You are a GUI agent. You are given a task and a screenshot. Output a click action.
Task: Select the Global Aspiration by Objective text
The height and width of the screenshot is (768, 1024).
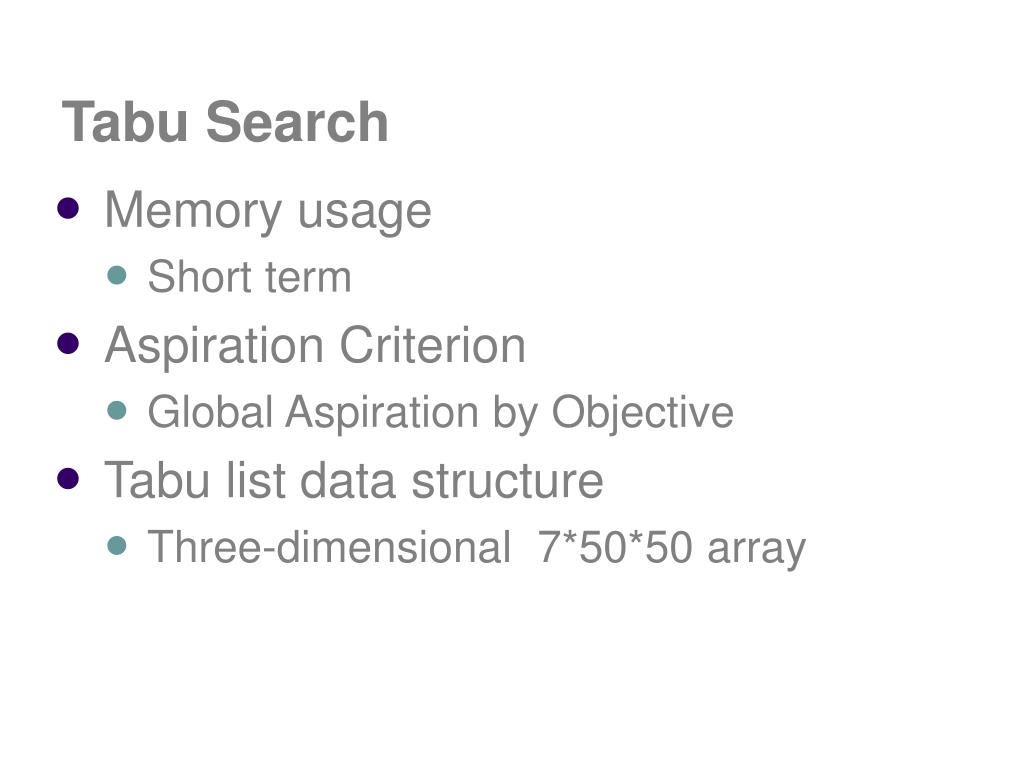pyautogui.click(x=441, y=413)
